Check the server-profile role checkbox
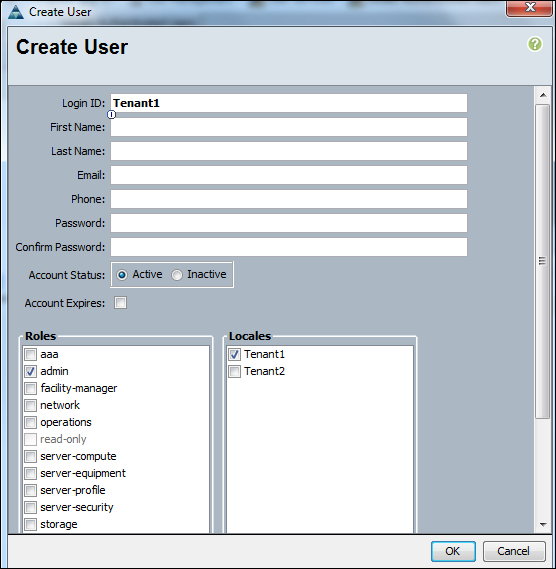The width and height of the screenshot is (556, 569). point(30,490)
